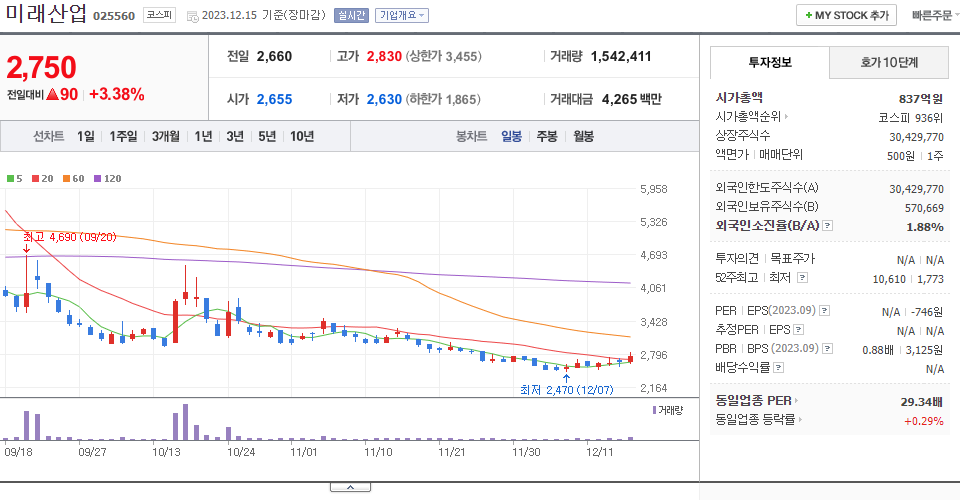The width and height of the screenshot is (960, 500).
Task: Click the 시가총액 value 837억원
Action: (x=921, y=99)
